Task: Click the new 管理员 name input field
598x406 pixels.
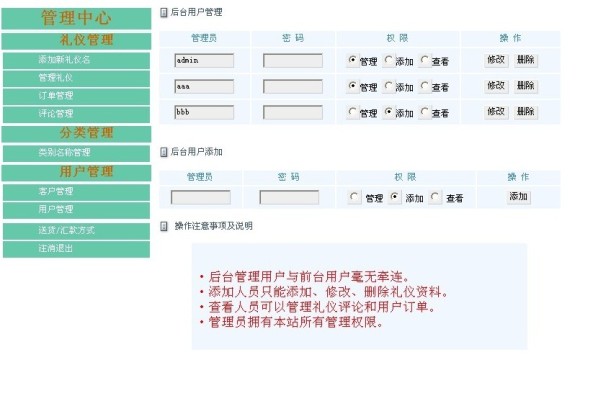Action: 201,197
